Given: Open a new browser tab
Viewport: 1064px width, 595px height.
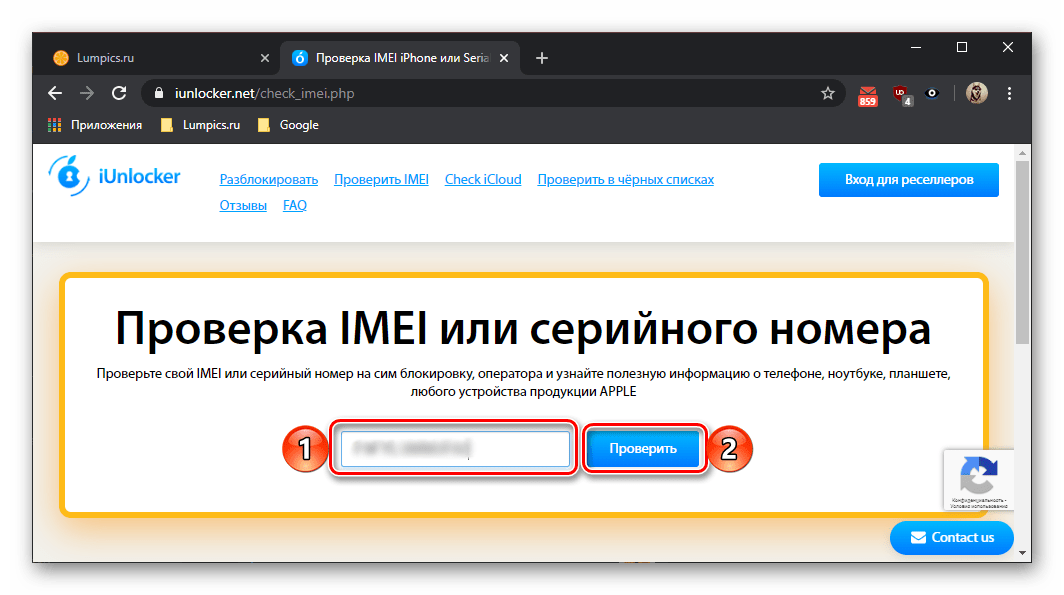Looking at the screenshot, I should (x=542, y=58).
